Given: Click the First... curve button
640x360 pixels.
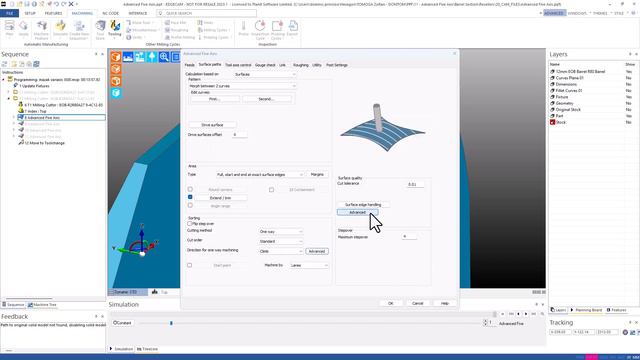Looking at the screenshot, I should click(215, 99).
